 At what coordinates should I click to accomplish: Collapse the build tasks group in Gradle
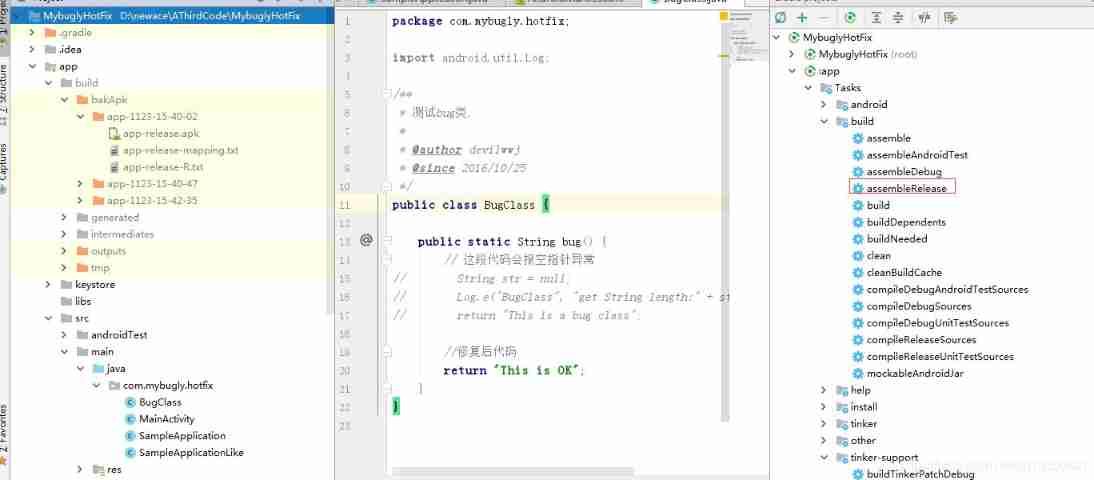coord(825,121)
